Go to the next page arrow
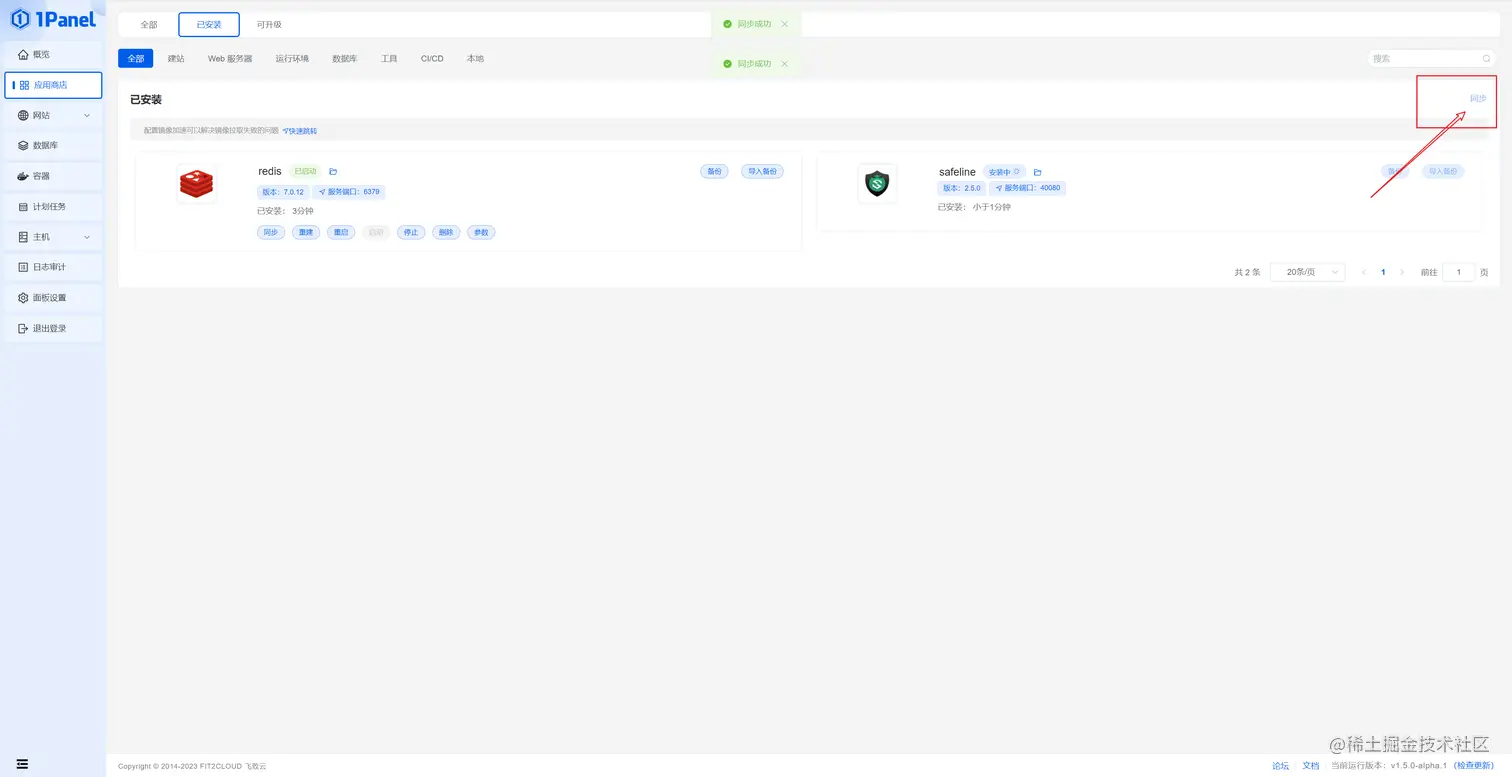This screenshot has width=1512, height=777. pos(1402,272)
